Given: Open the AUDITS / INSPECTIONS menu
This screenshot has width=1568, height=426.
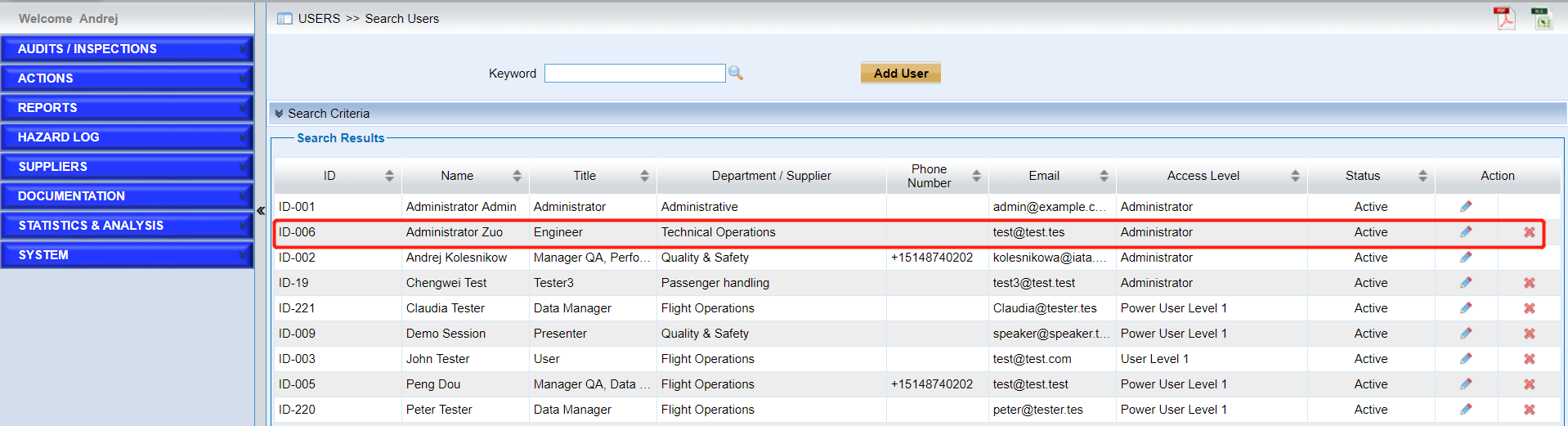Looking at the screenshot, I should [127, 49].
